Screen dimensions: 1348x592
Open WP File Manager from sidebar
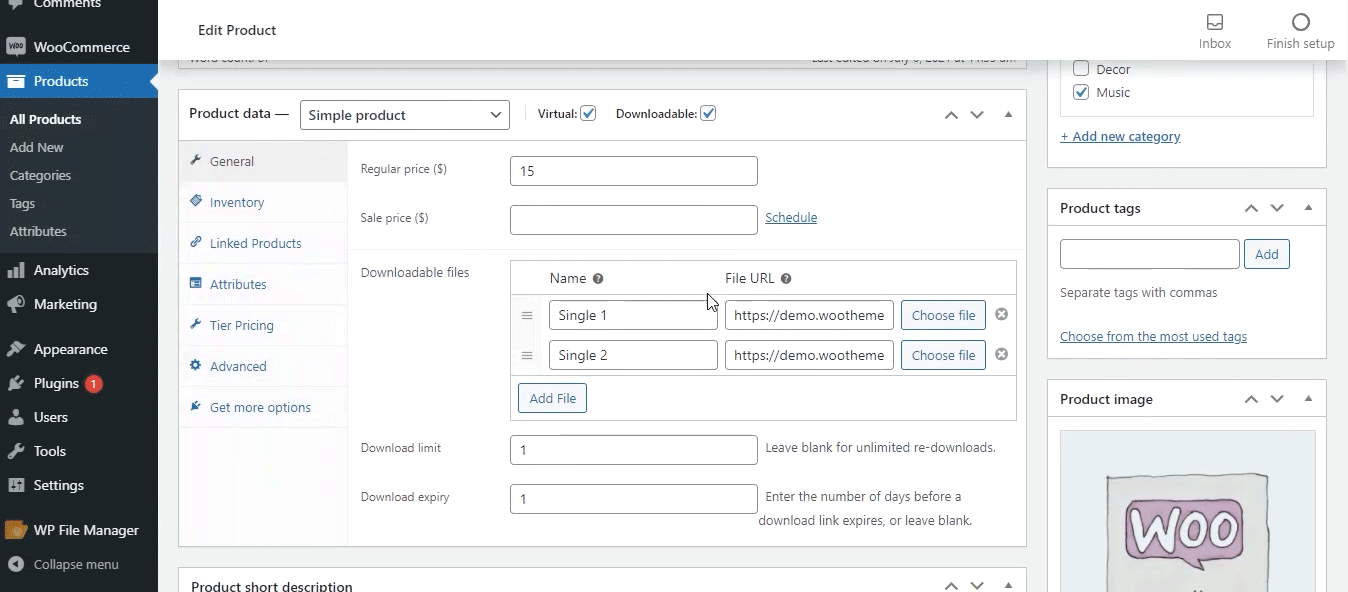click(x=86, y=530)
